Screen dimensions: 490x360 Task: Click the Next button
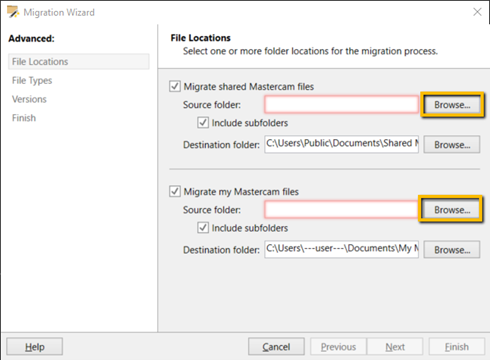395,347
